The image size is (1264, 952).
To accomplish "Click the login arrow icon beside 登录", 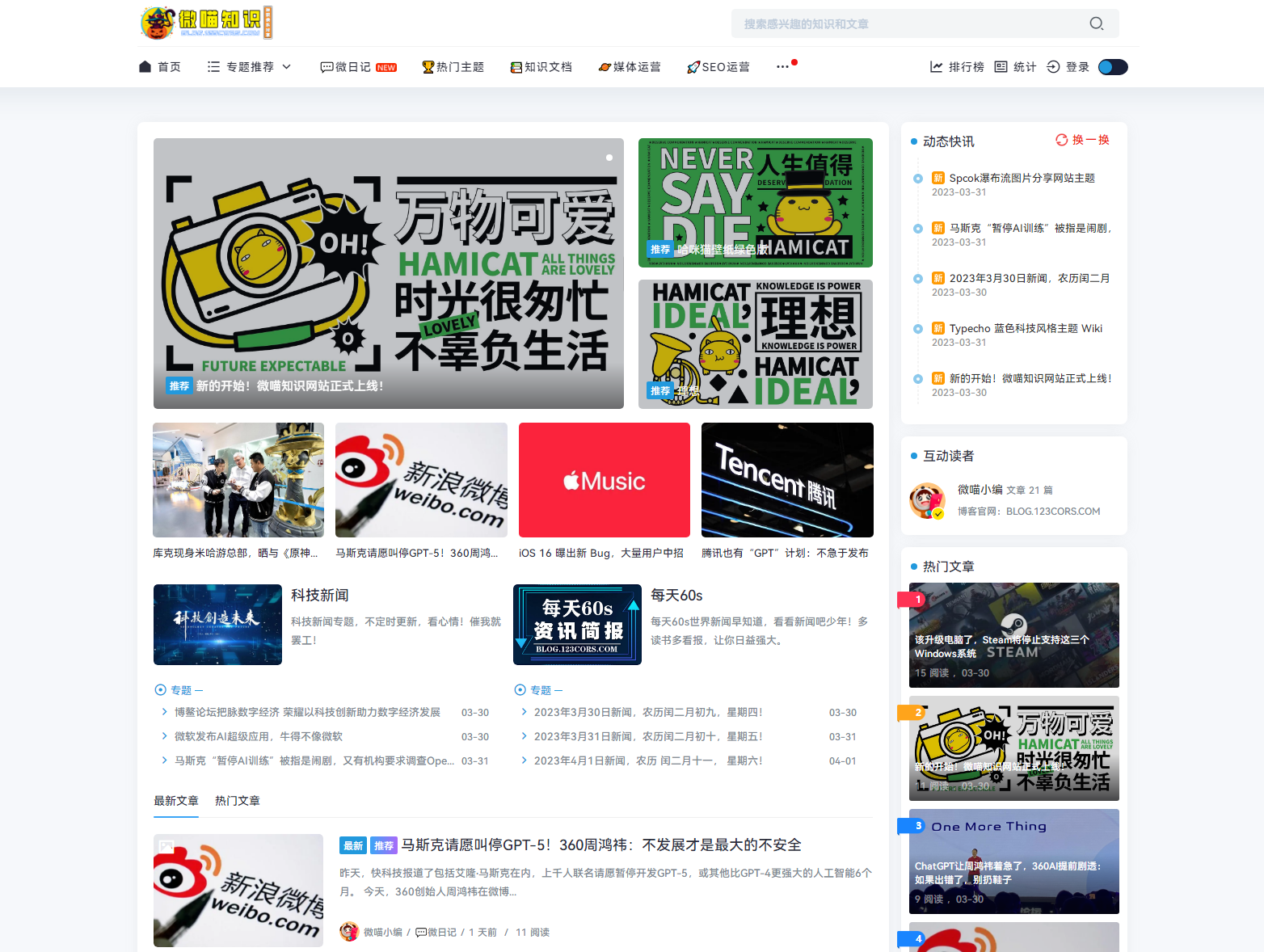I will [x=1053, y=67].
